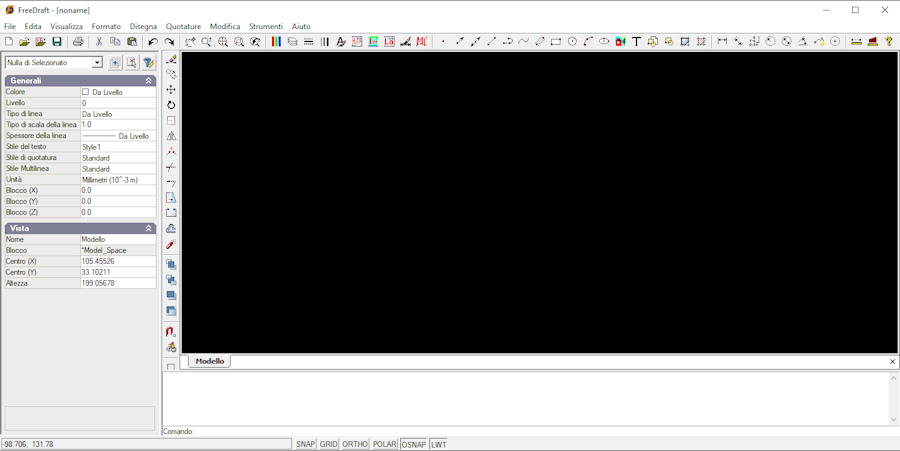
Task: Click the linear dimension tool icon
Action: (x=722, y=41)
